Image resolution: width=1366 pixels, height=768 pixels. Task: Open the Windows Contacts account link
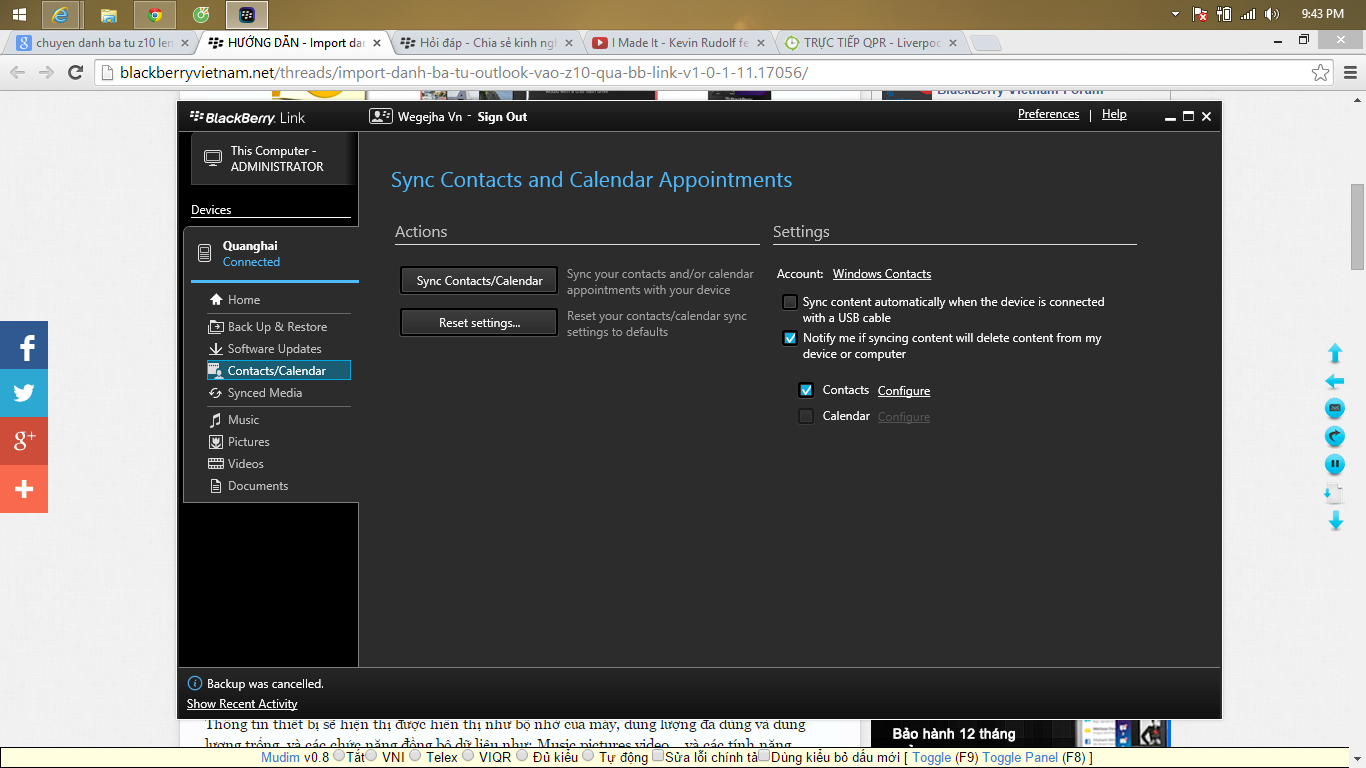tap(882, 274)
